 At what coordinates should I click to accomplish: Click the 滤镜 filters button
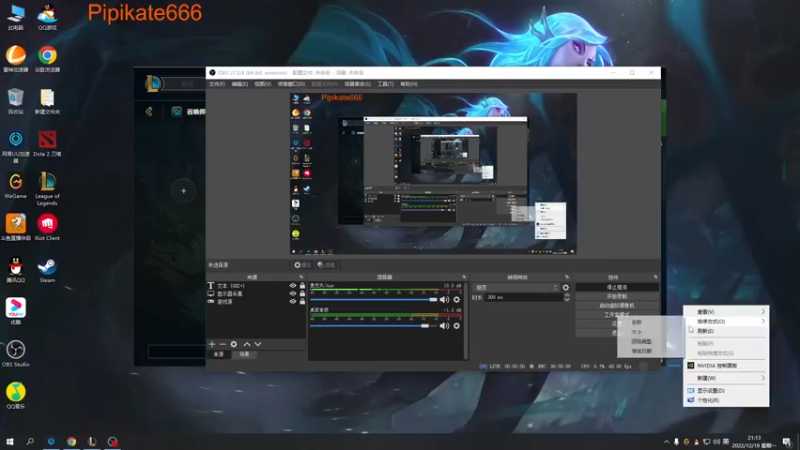326,265
